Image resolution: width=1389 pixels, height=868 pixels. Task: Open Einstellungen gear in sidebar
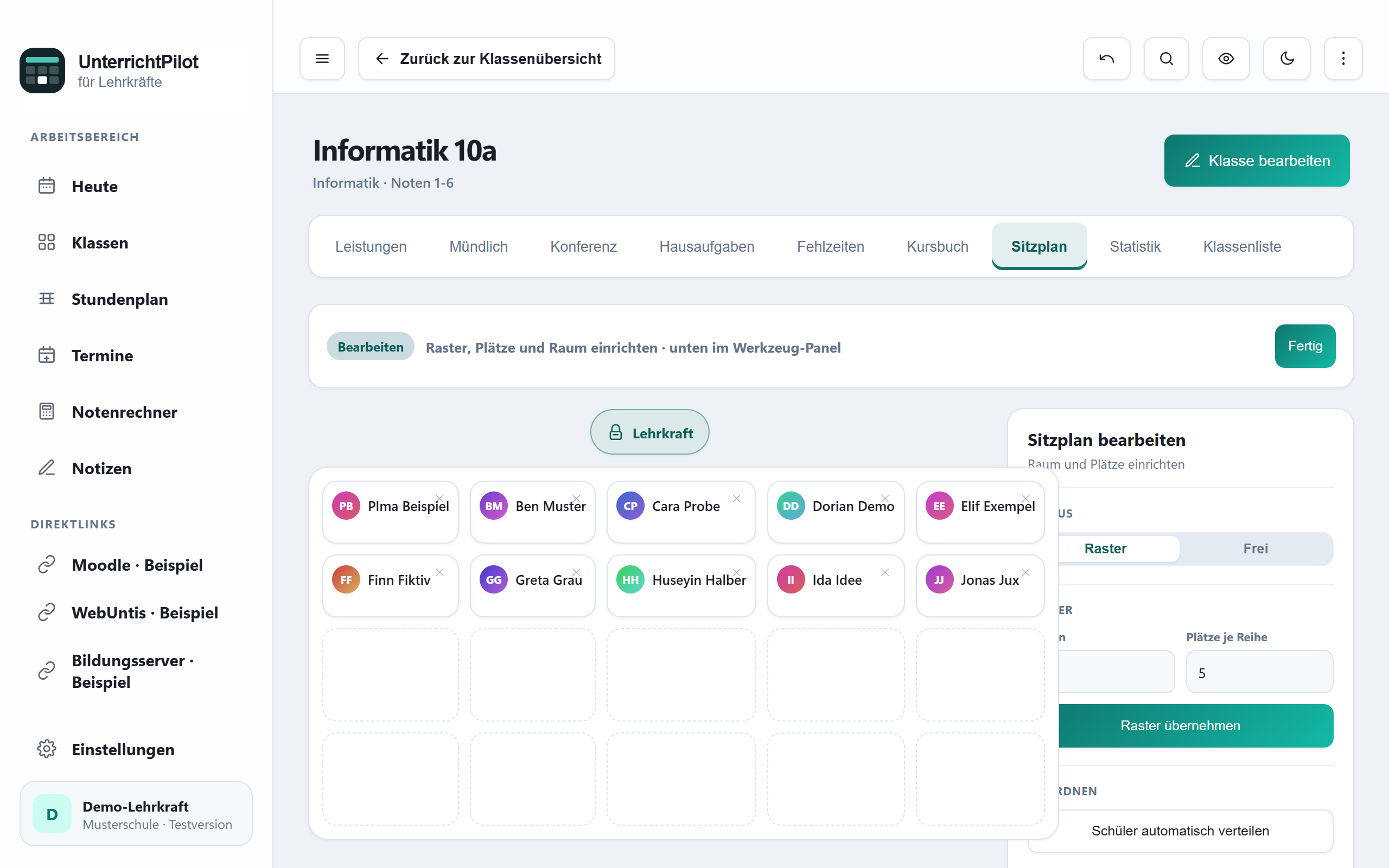123,749
